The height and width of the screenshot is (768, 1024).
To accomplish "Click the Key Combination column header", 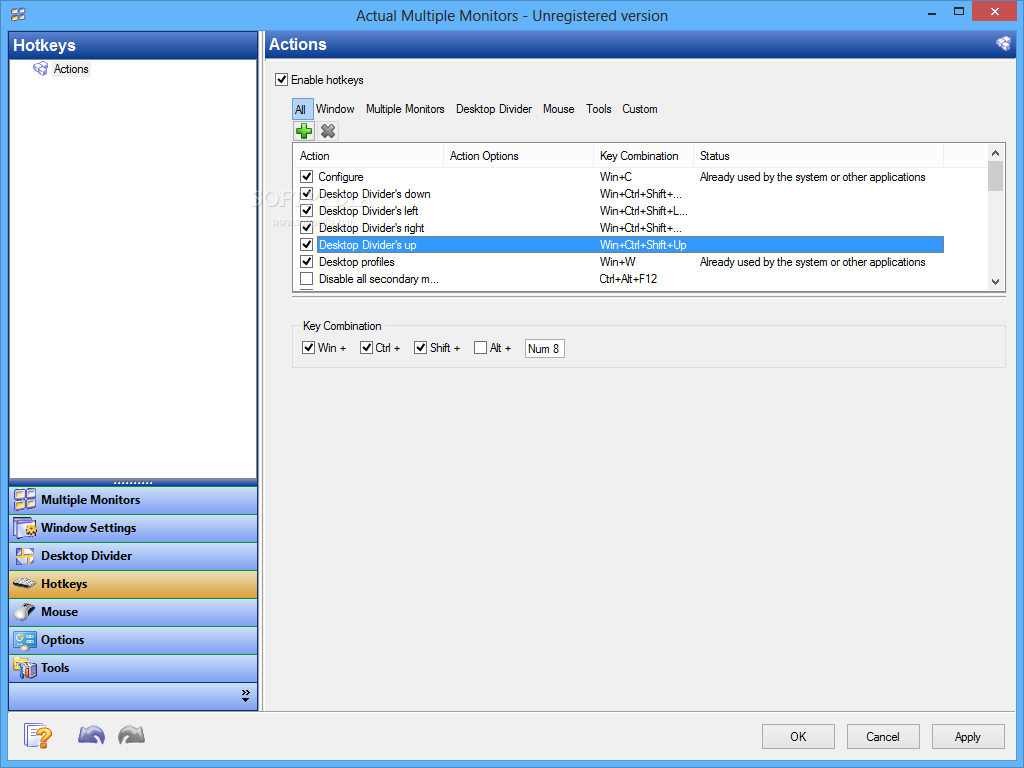I will pos(643,156).
